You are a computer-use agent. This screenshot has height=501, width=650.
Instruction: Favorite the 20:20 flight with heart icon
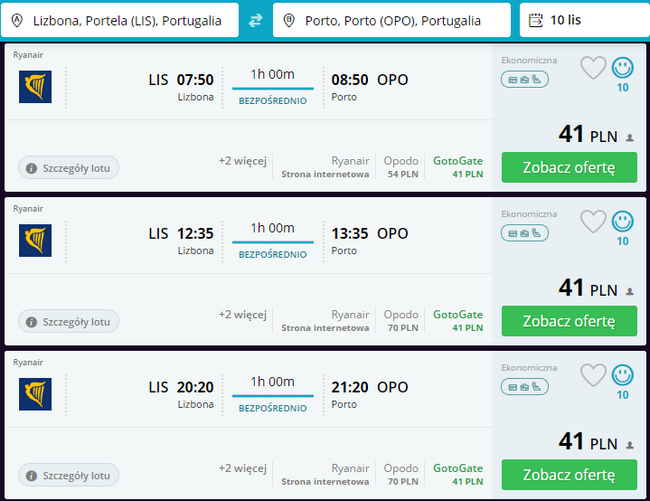tap(594, 375)
